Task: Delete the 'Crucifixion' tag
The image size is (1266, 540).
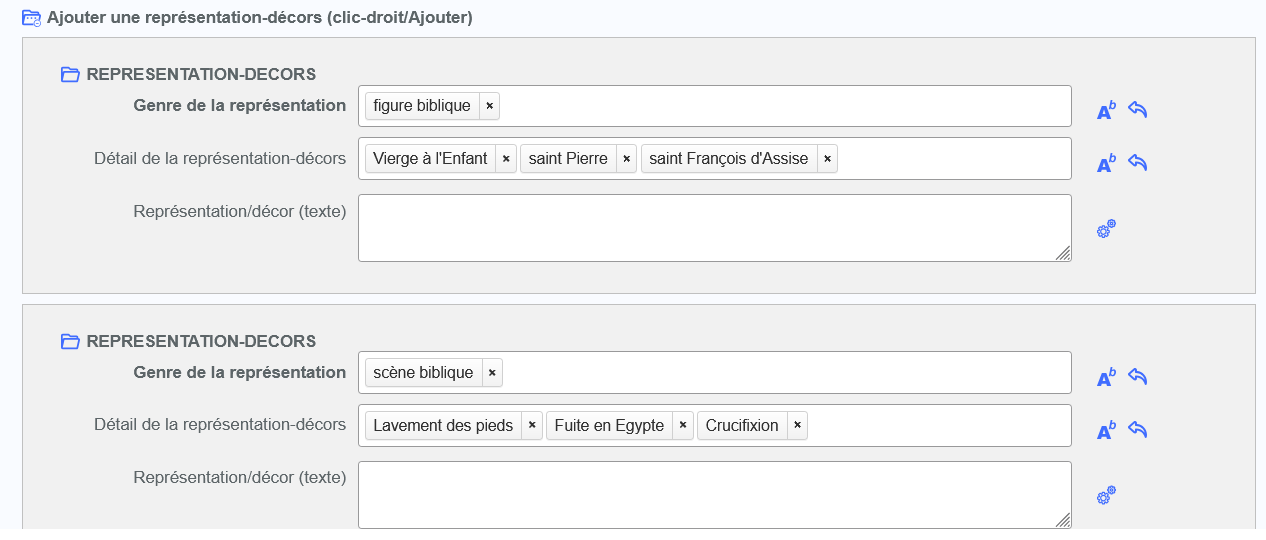Action: pyautogui.click(x=797, y=426)
